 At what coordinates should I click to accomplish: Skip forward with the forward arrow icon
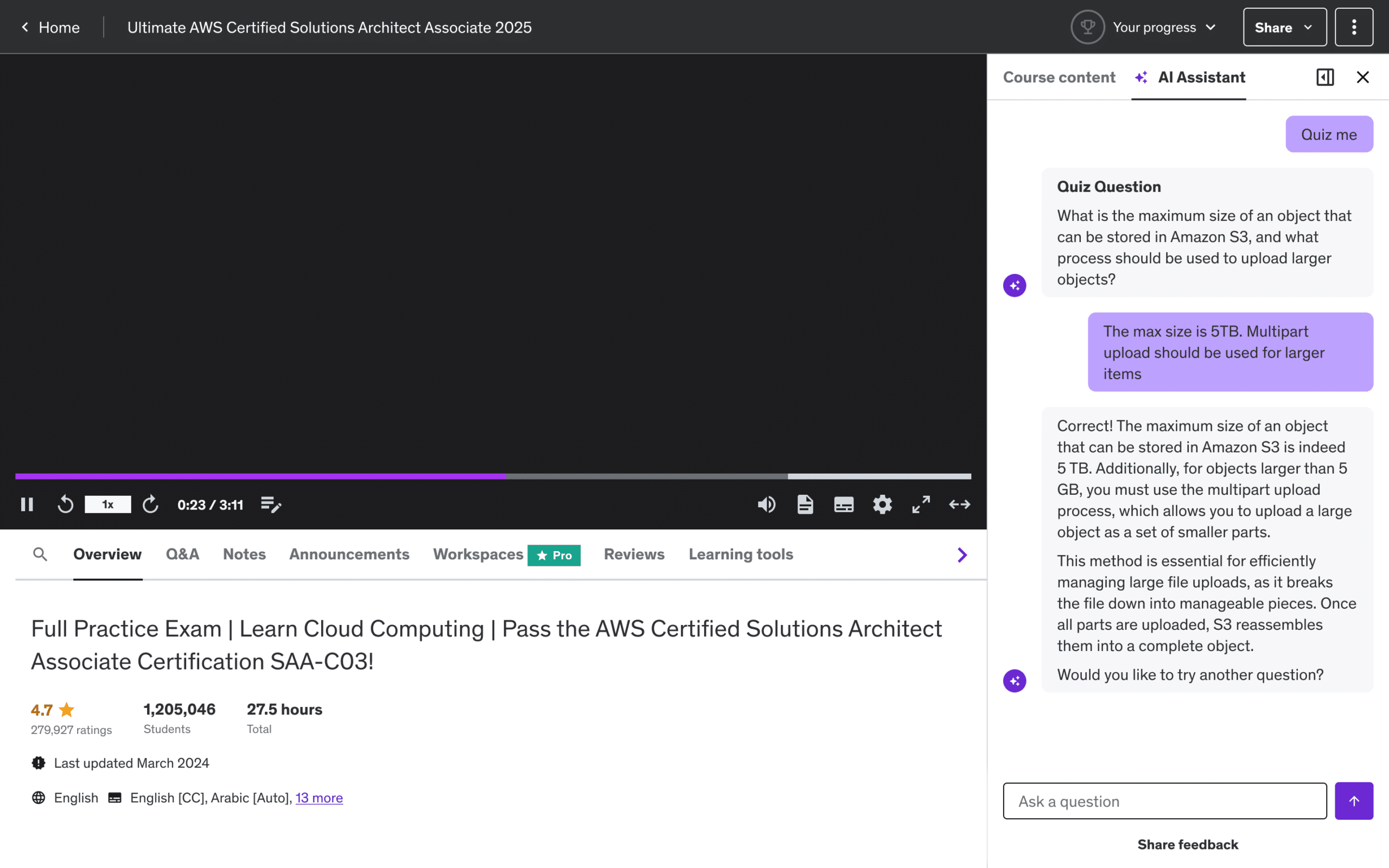(150, 505)
